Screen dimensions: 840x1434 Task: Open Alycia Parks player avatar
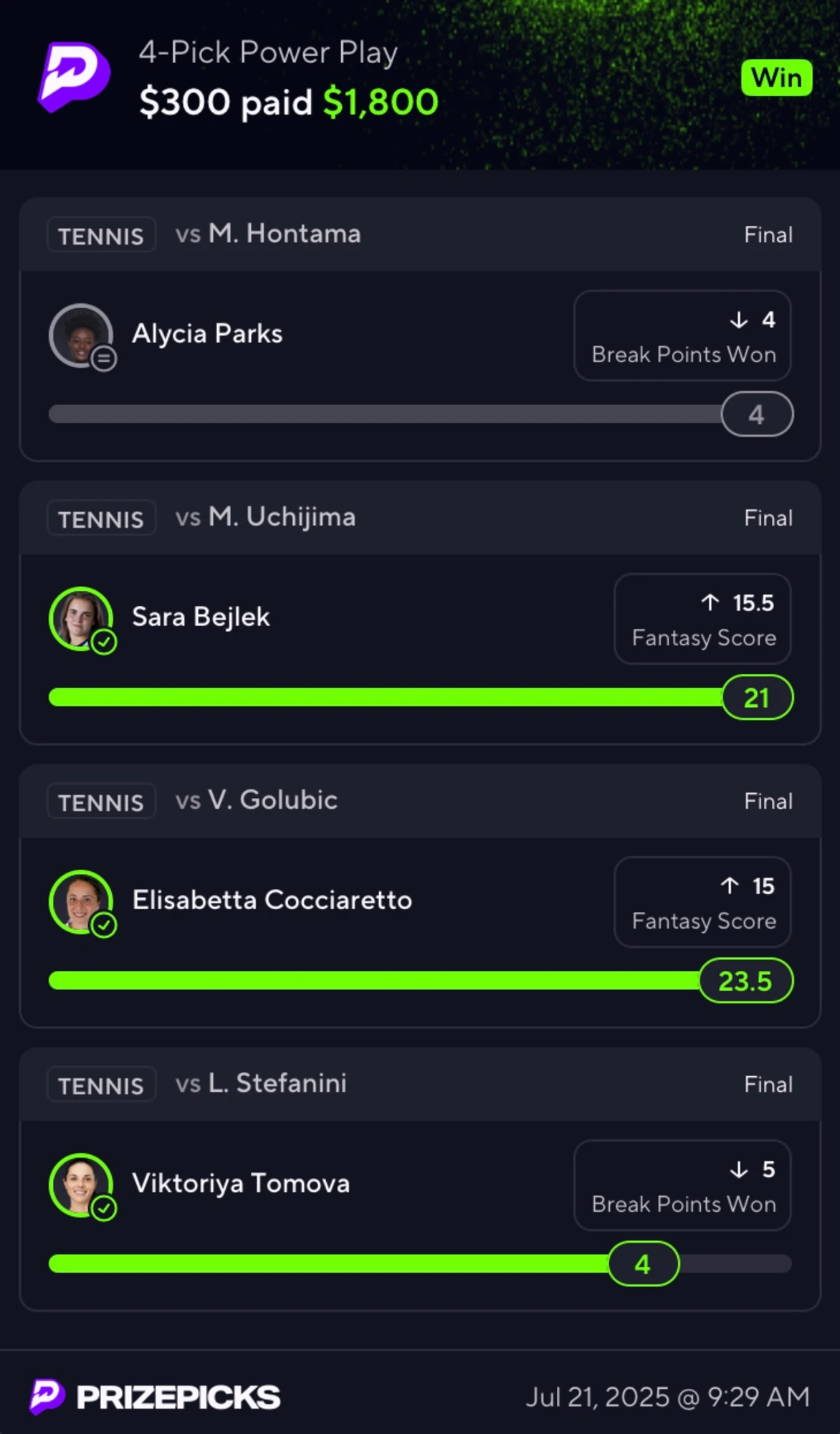(x=81, y=336)
